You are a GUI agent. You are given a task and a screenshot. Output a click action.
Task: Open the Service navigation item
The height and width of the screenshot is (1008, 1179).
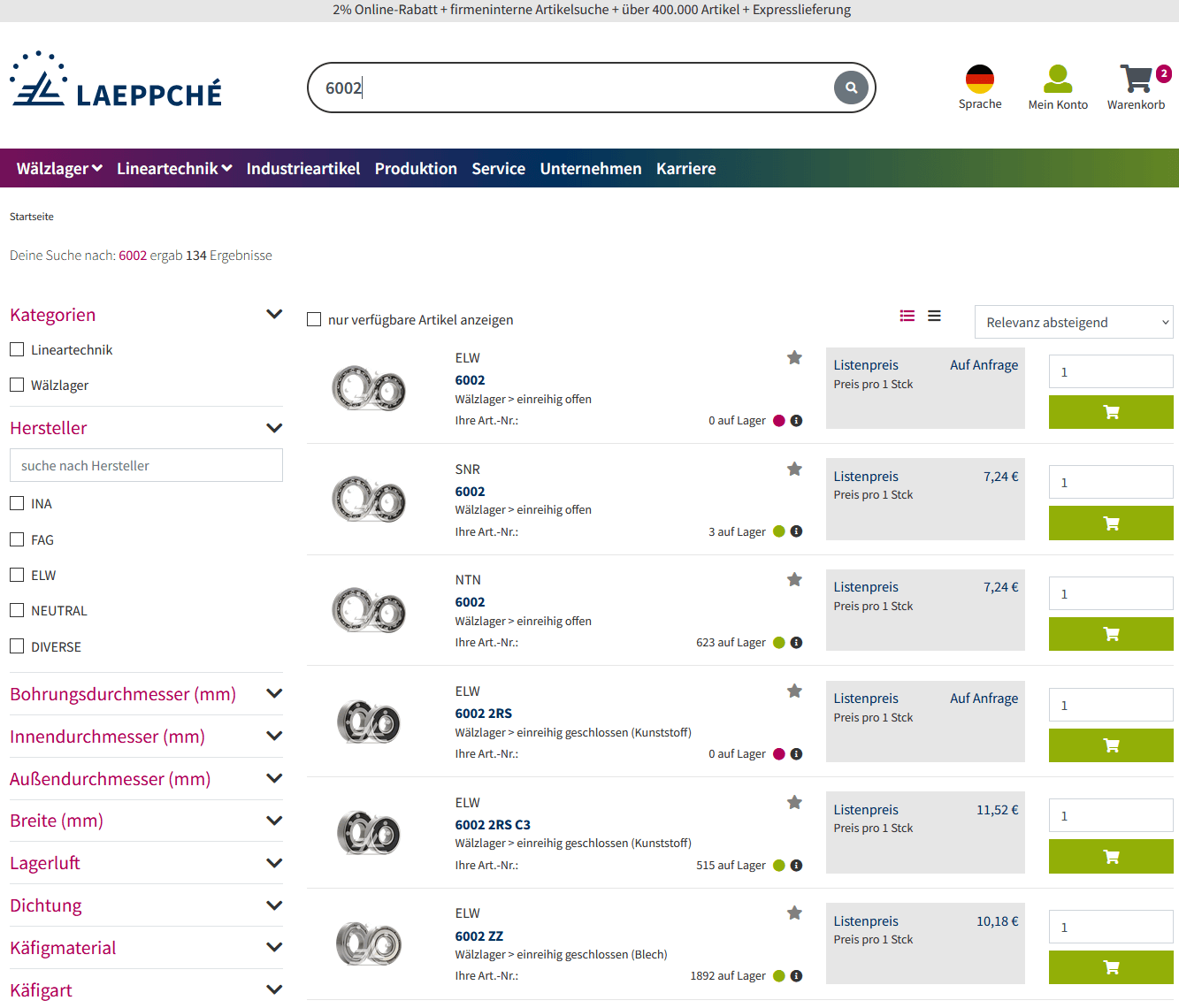(499, 168)
